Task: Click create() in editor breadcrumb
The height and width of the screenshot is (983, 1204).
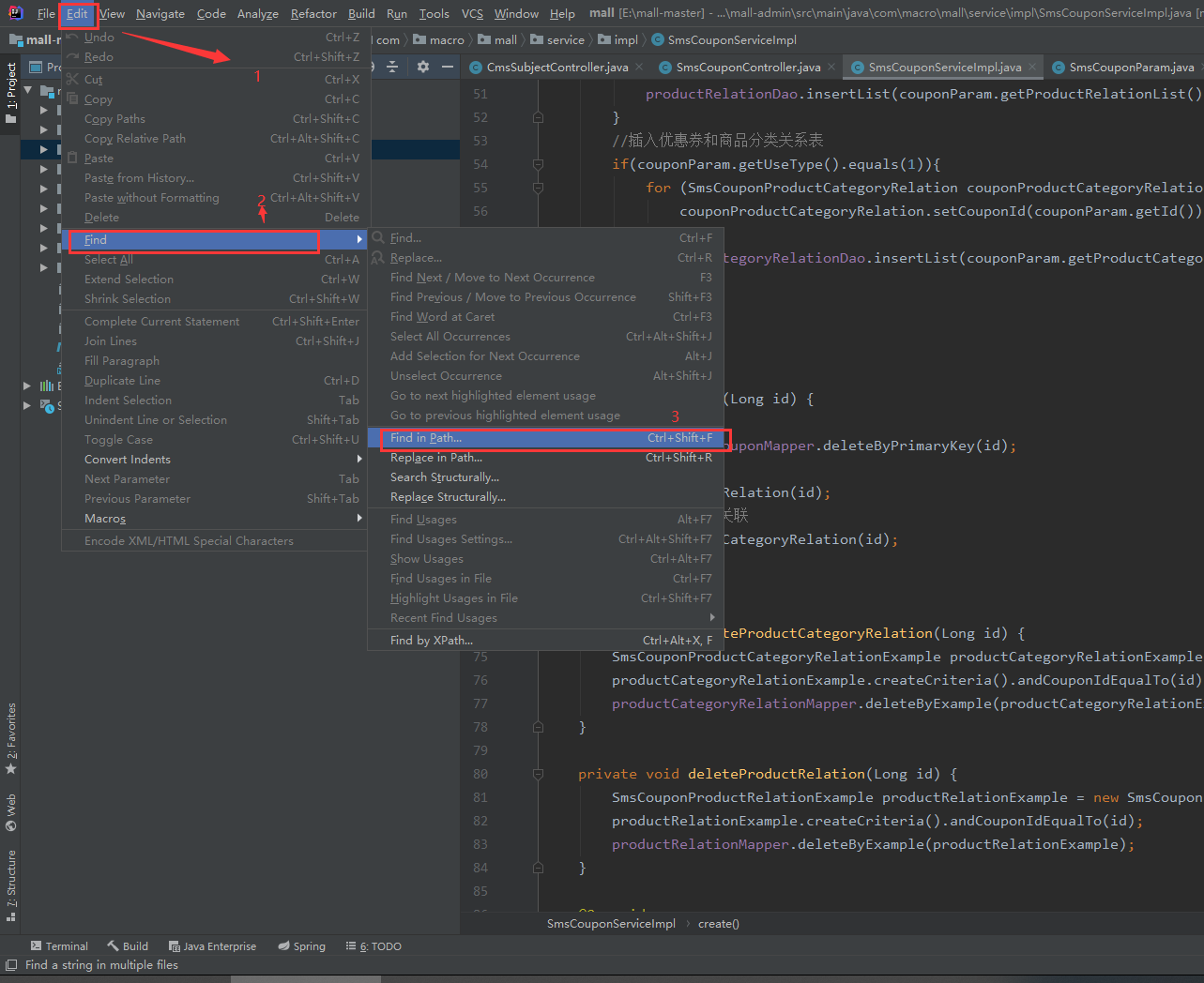Action: tap(719, 924)
